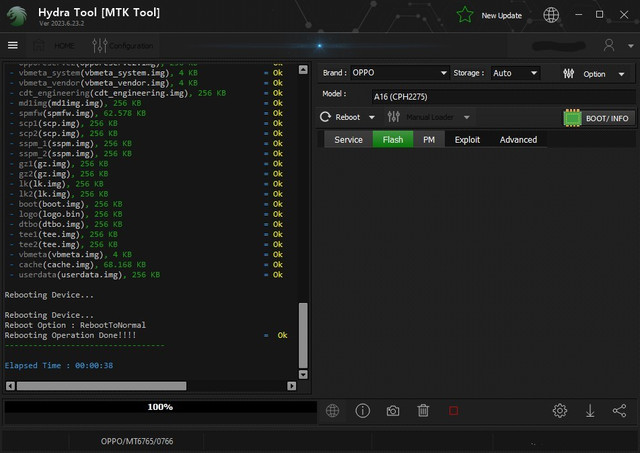Click the bottom toolbar globe icon
The width and height of the screenshot is (640, 453).
point(332,411)
